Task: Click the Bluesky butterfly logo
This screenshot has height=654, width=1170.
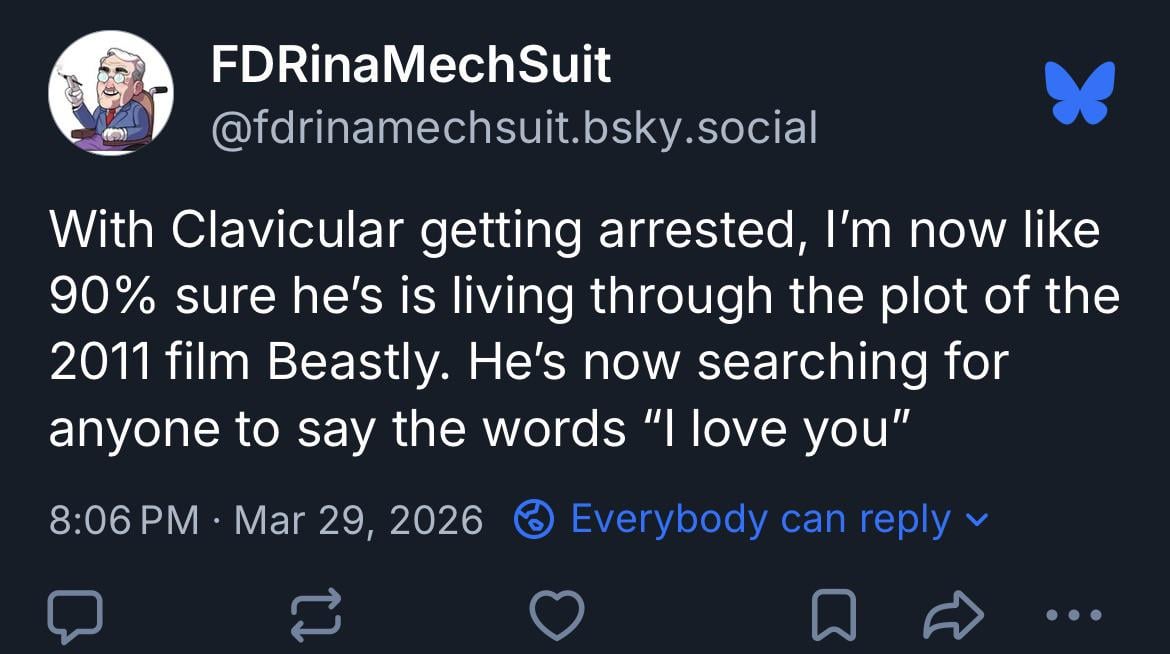Action: [x=1079, y=93]
